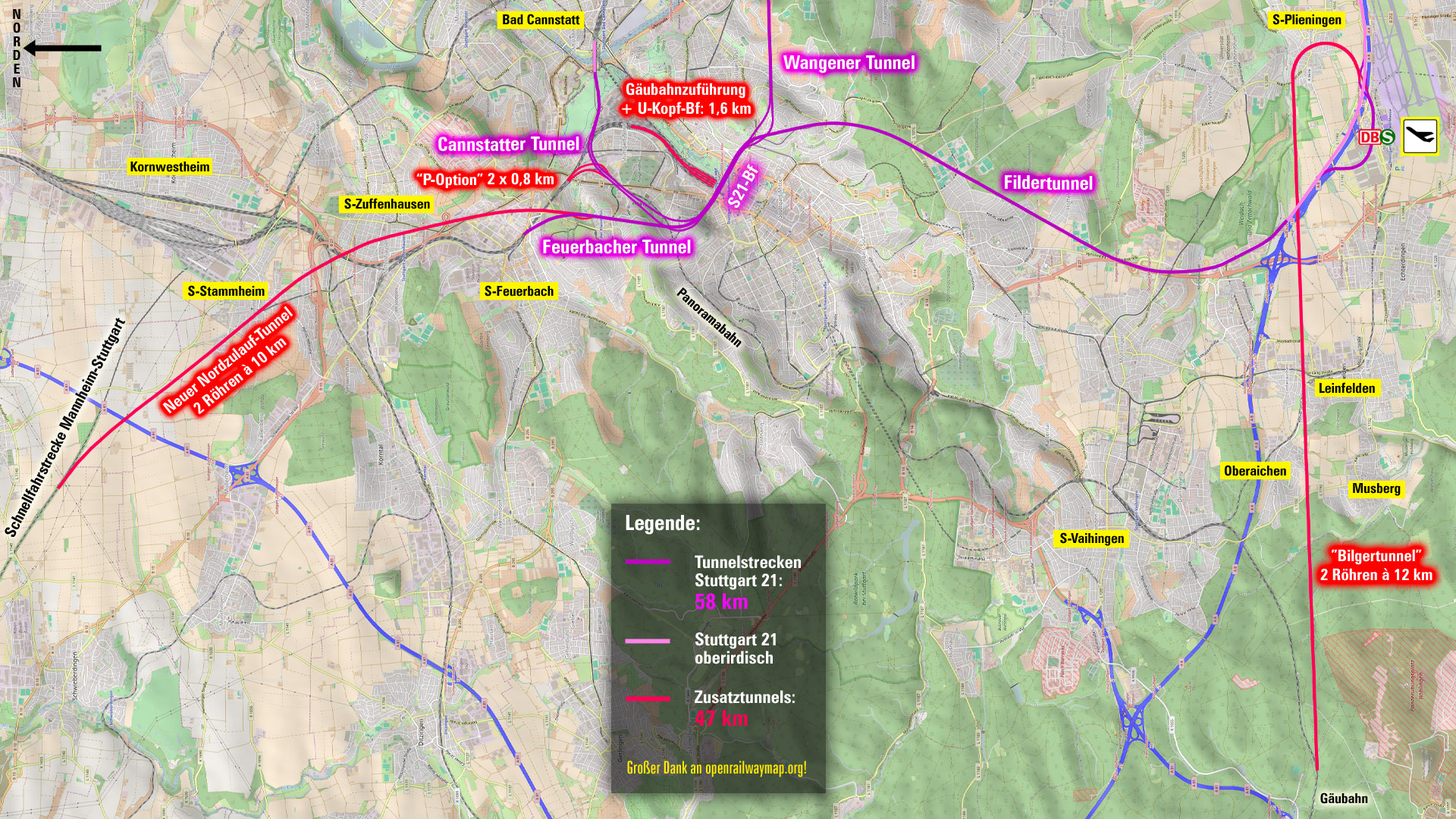Click the S-Plieningen place label

click(1307, 20)
